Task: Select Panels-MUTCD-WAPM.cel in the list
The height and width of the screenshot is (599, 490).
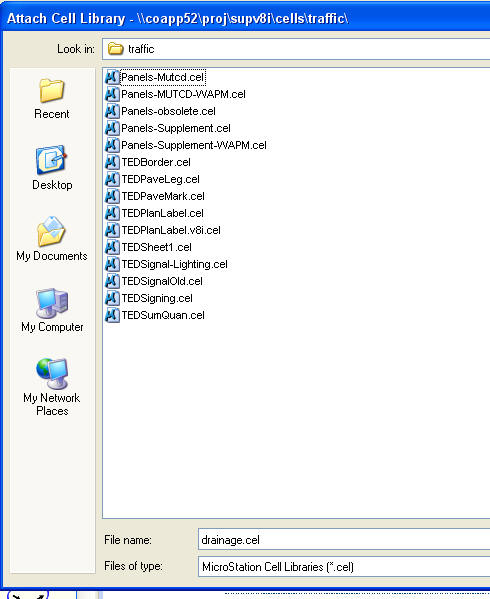Action: point(183,94)
